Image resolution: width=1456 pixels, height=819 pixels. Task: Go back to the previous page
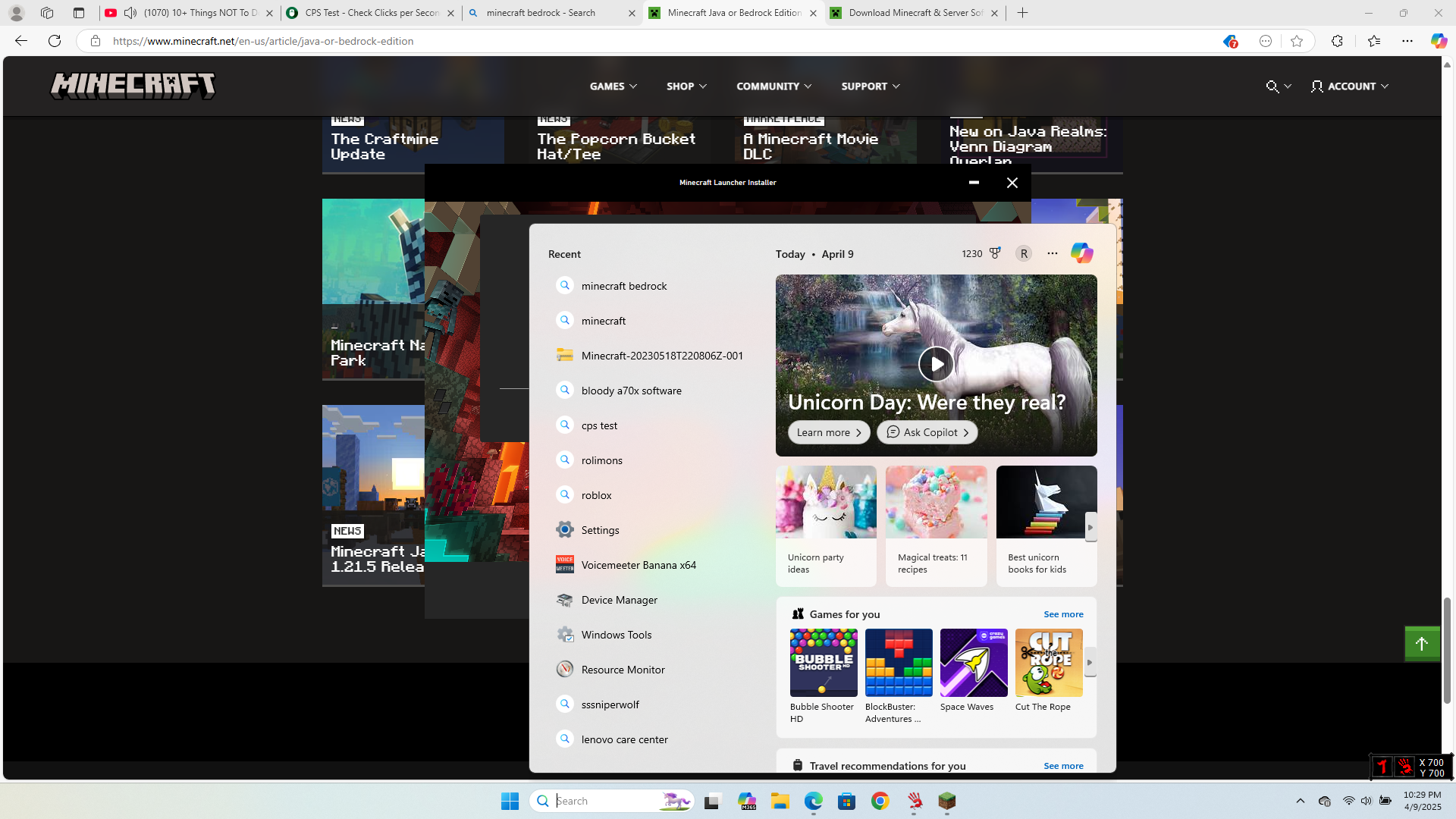(21, 41)
